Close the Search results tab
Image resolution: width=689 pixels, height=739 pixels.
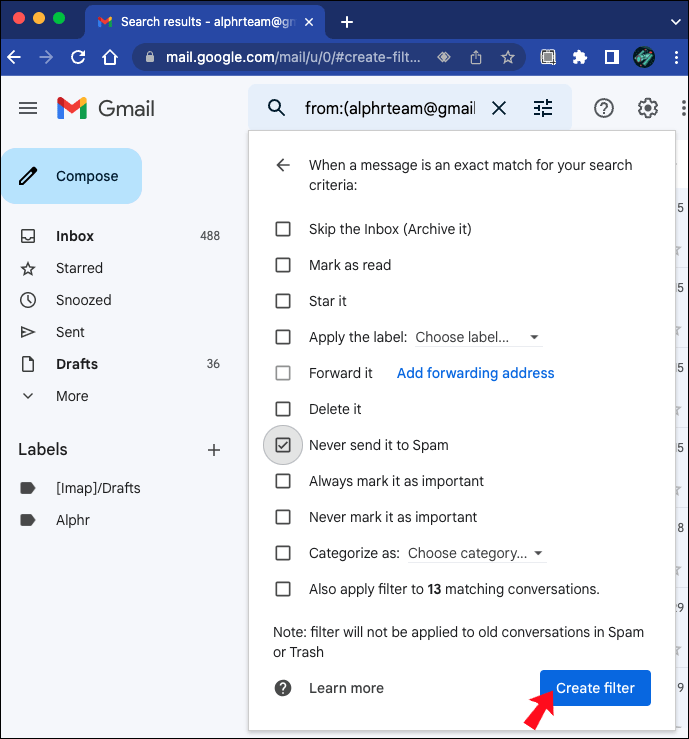pos(309,22)
